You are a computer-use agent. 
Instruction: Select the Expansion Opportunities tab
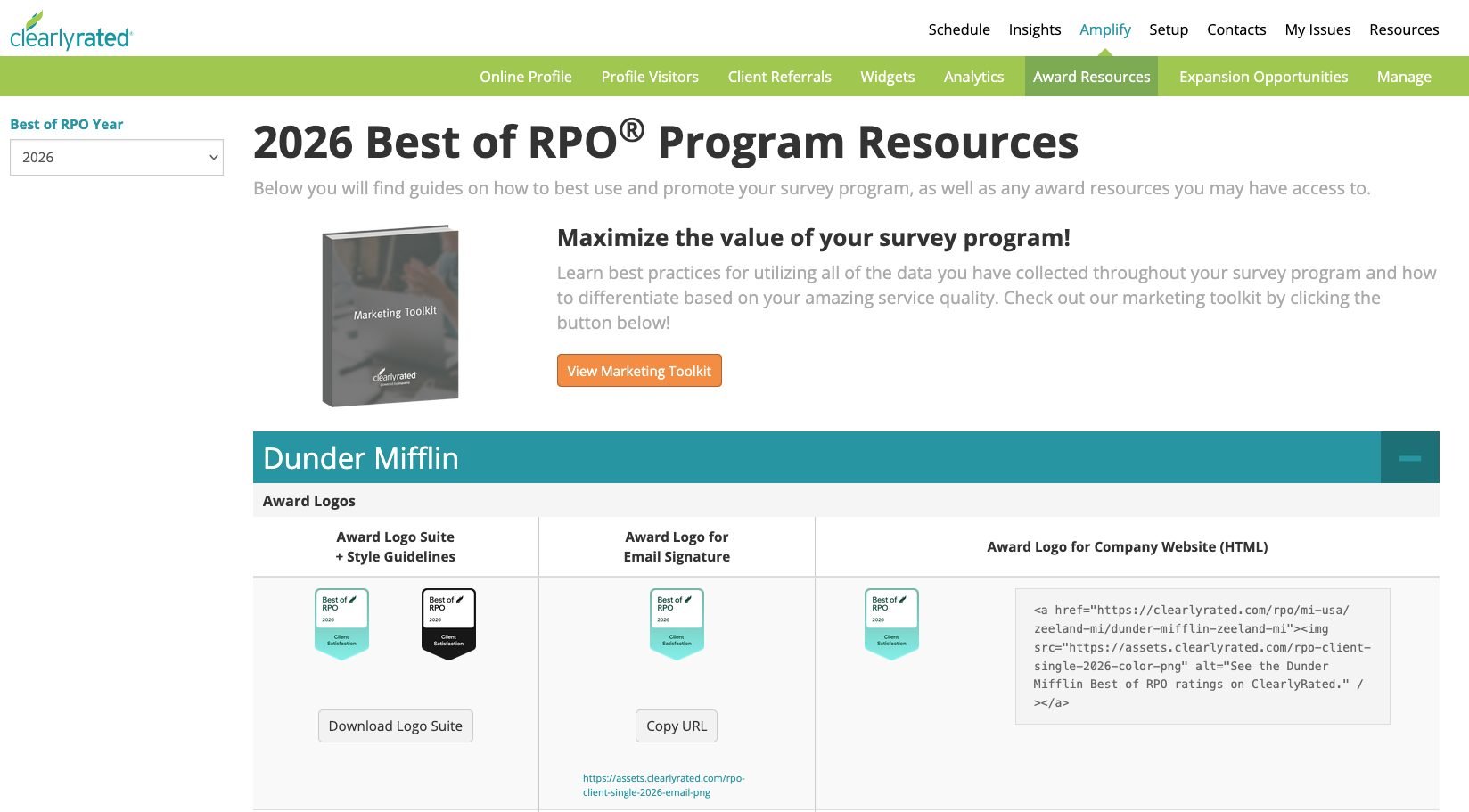(x=1263, y=77)
